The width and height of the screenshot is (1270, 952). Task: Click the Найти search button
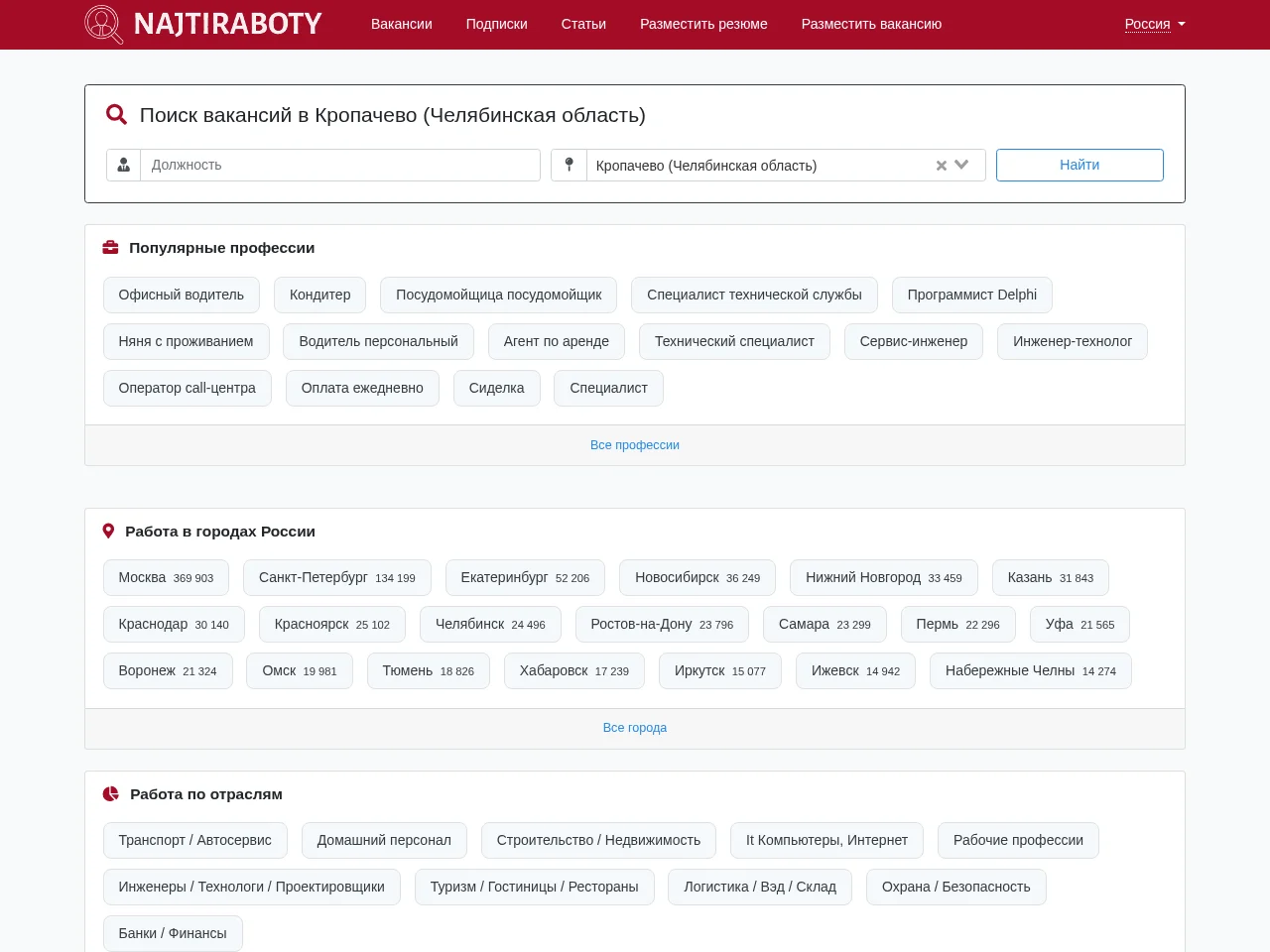[x=1079, y=166]
